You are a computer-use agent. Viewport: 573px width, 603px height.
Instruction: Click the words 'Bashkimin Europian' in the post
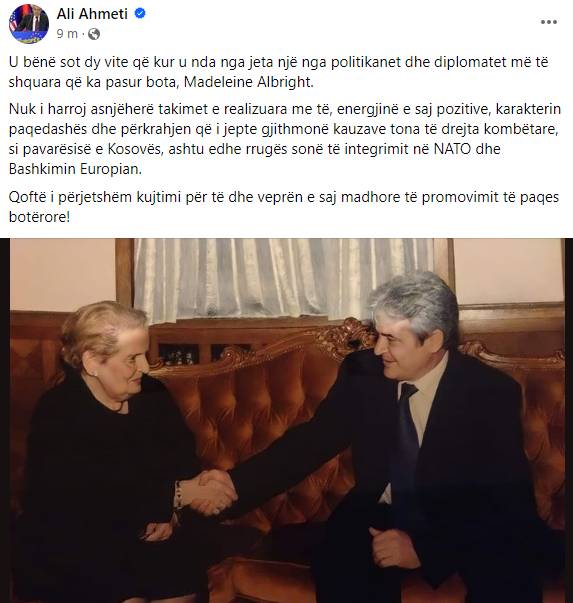pyautogui.click(x=75, y=169)
